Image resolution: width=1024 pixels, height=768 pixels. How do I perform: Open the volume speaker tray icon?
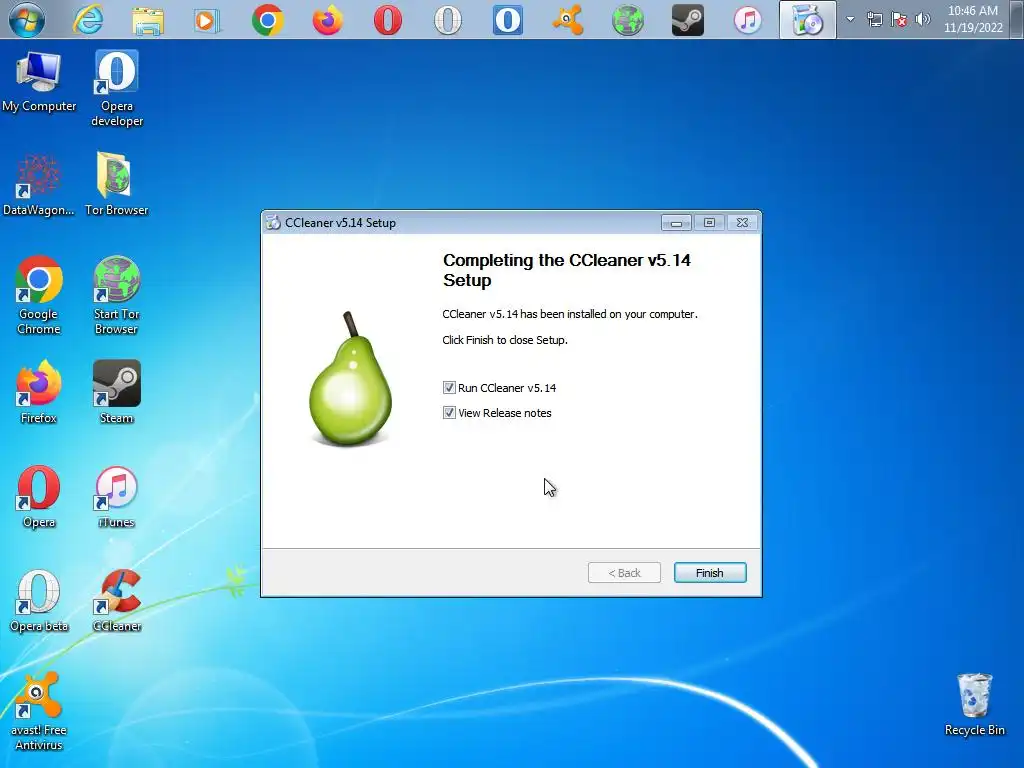923,19
